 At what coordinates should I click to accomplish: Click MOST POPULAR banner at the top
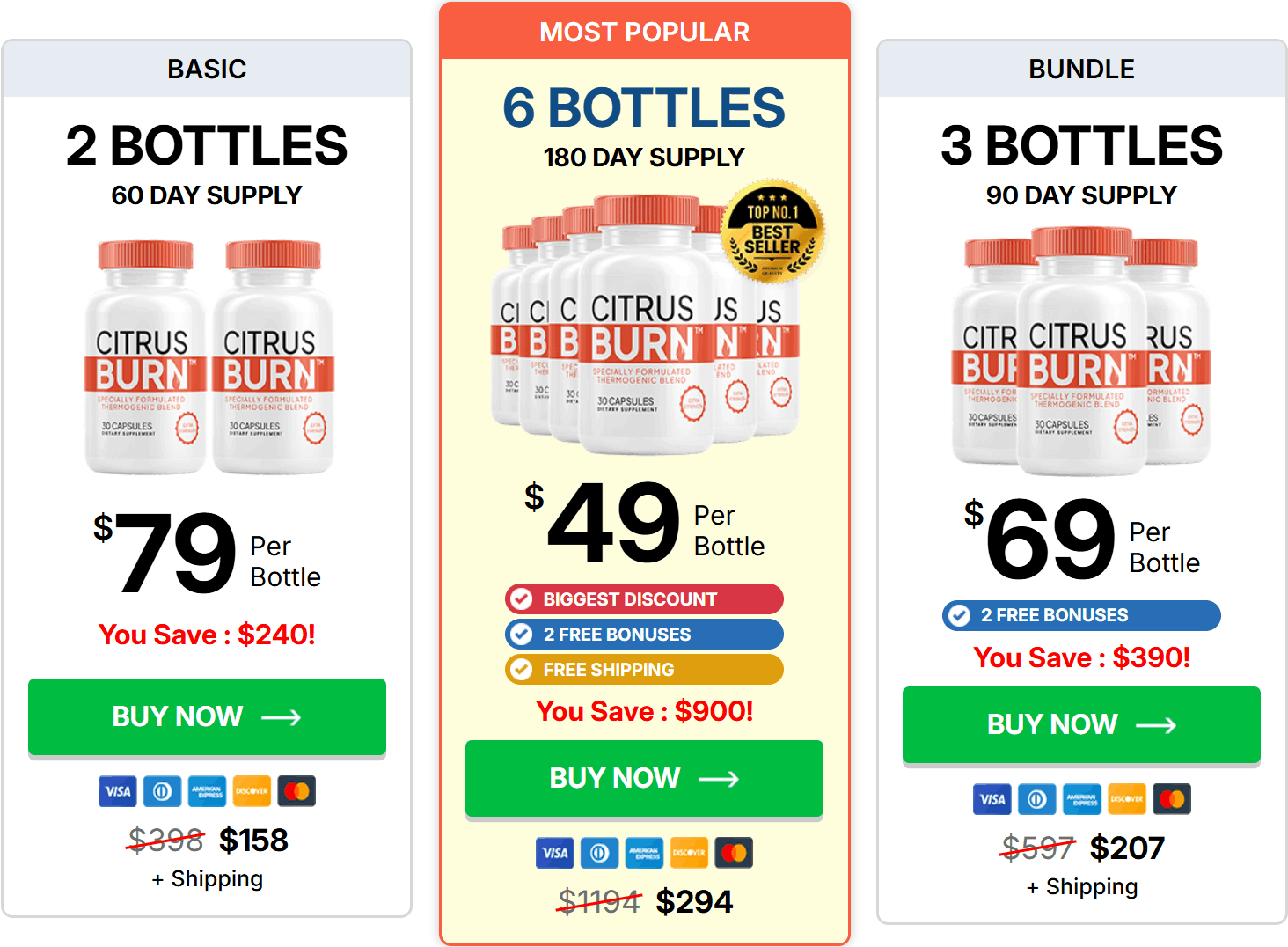click(x=644, y=32)
